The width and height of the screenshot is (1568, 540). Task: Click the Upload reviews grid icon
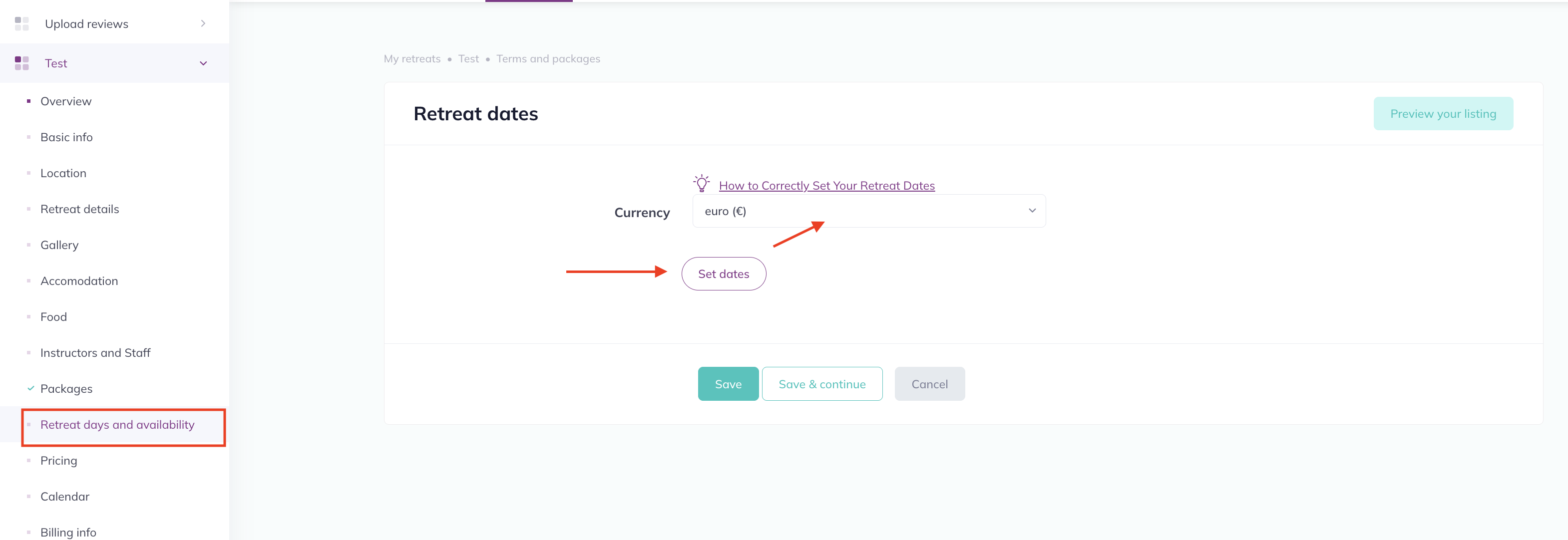[x=22, y=24]
